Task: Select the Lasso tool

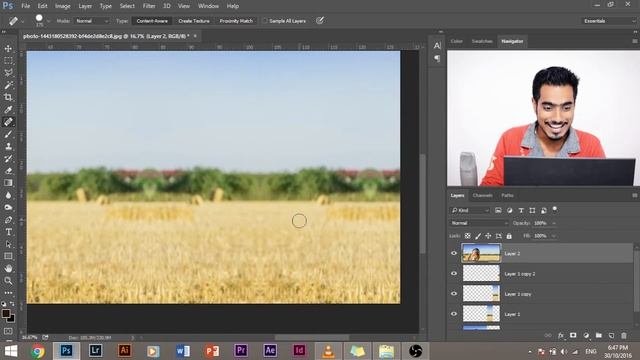Action: tap(8, 73)
